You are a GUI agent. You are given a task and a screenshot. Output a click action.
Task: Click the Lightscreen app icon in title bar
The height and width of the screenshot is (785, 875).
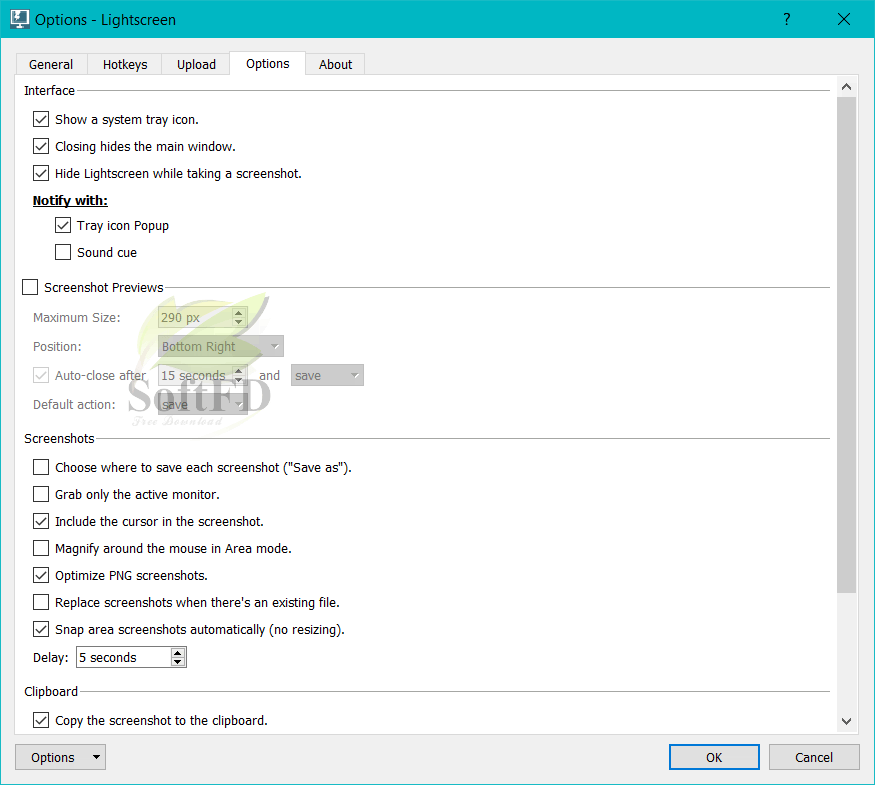(20, 19)
